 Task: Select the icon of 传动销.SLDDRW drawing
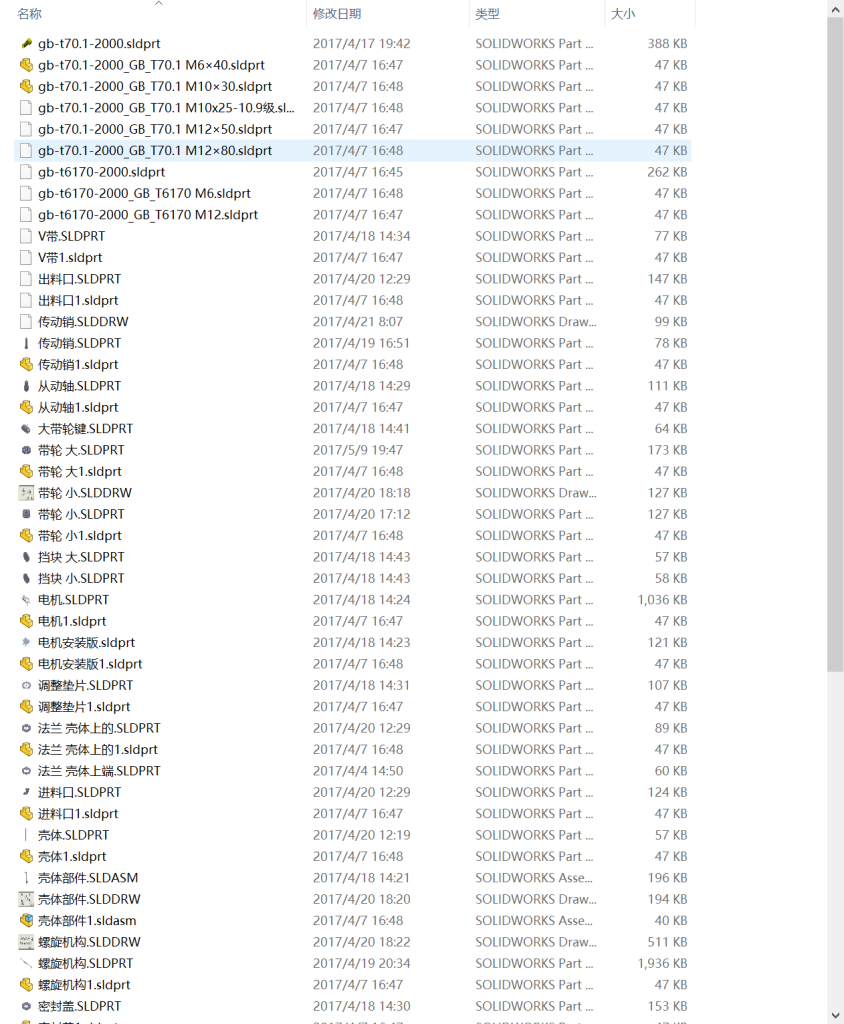(x=26, y=322)
